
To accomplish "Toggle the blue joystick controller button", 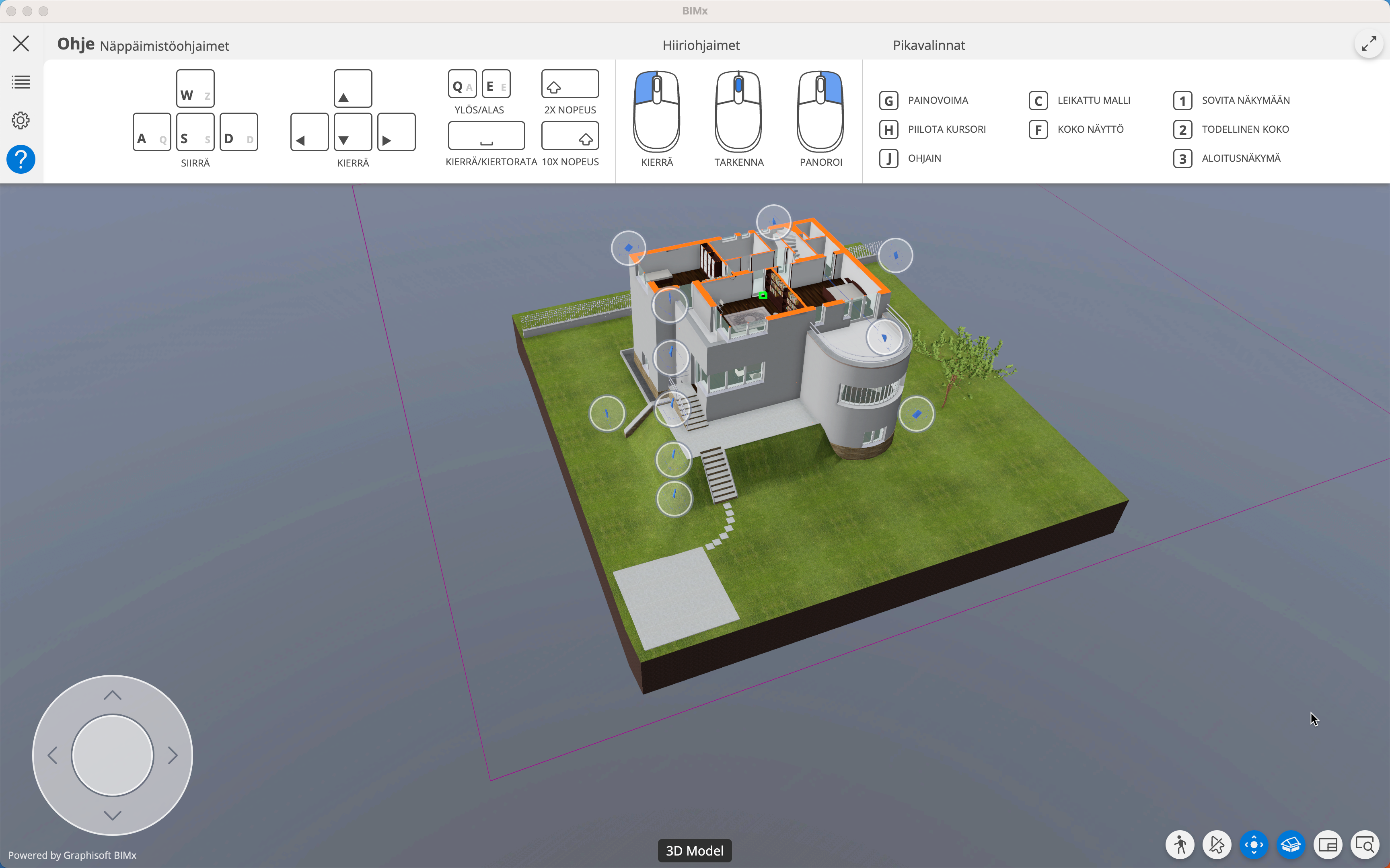I will (x=1254, y=844).
